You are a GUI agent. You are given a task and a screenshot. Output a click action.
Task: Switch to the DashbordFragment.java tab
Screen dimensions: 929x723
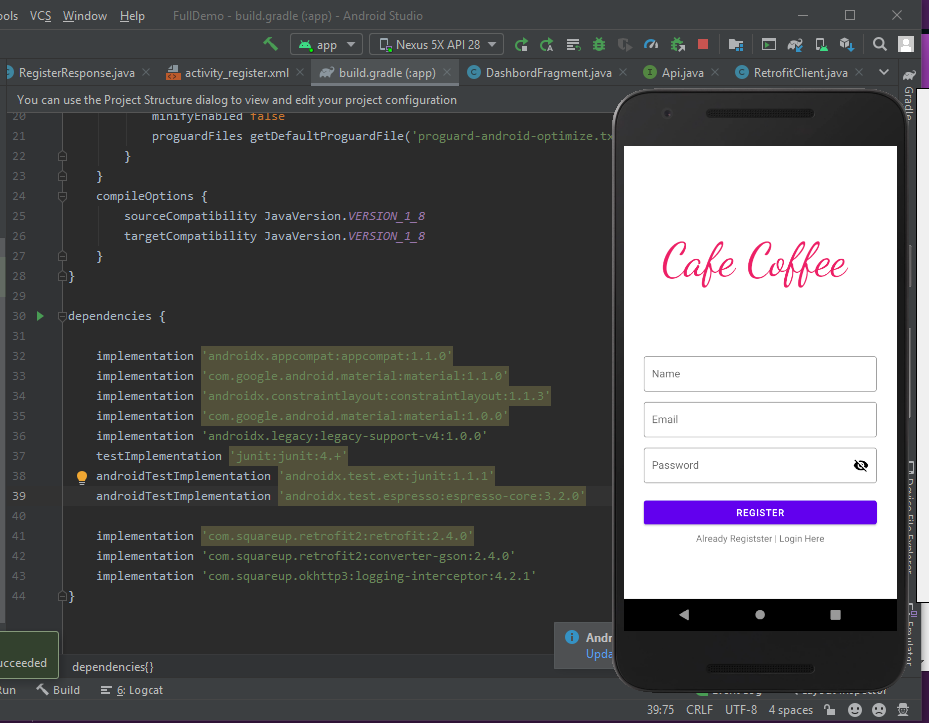click(548, 73)
